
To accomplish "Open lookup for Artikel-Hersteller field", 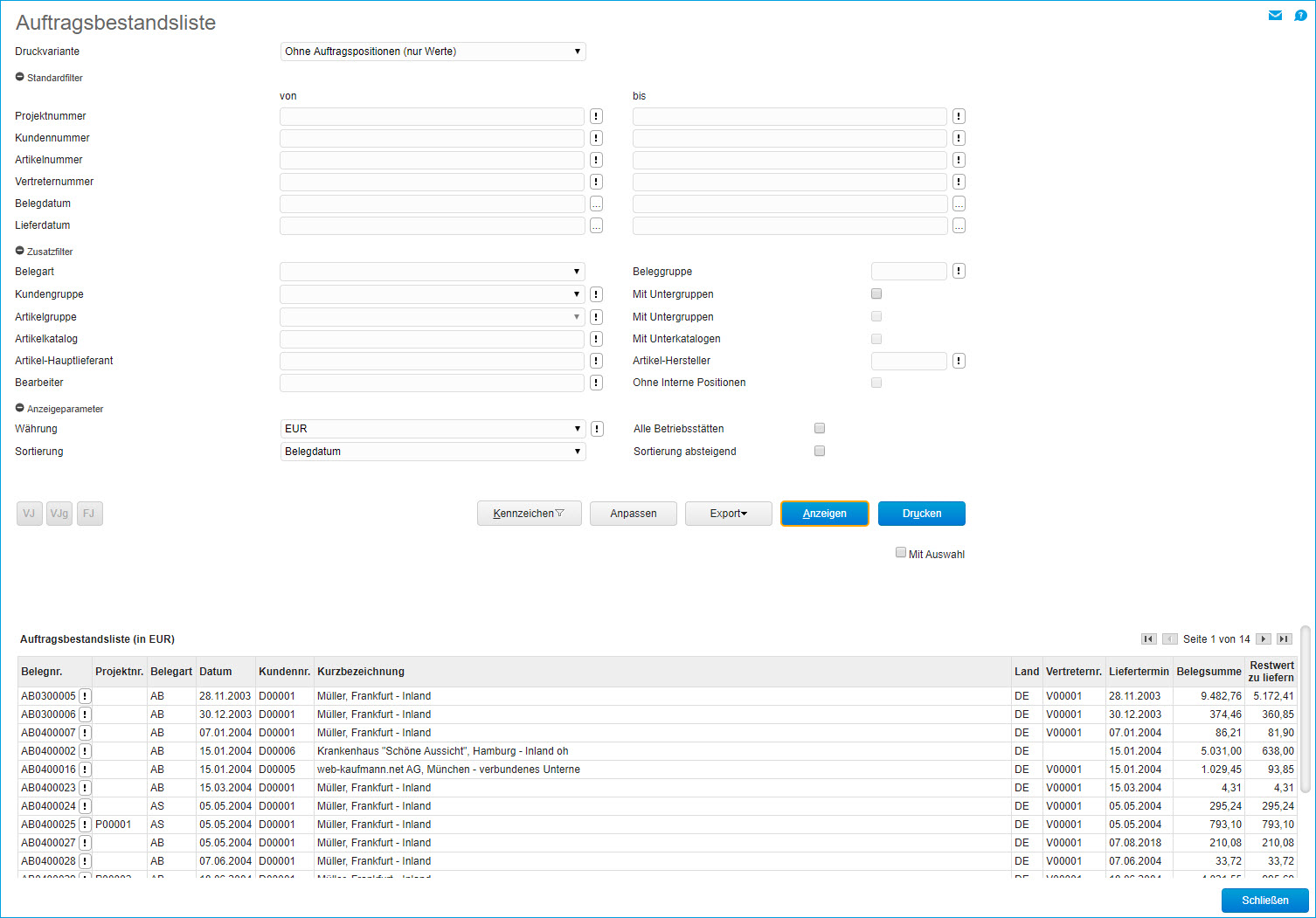I will coord(959,361).
